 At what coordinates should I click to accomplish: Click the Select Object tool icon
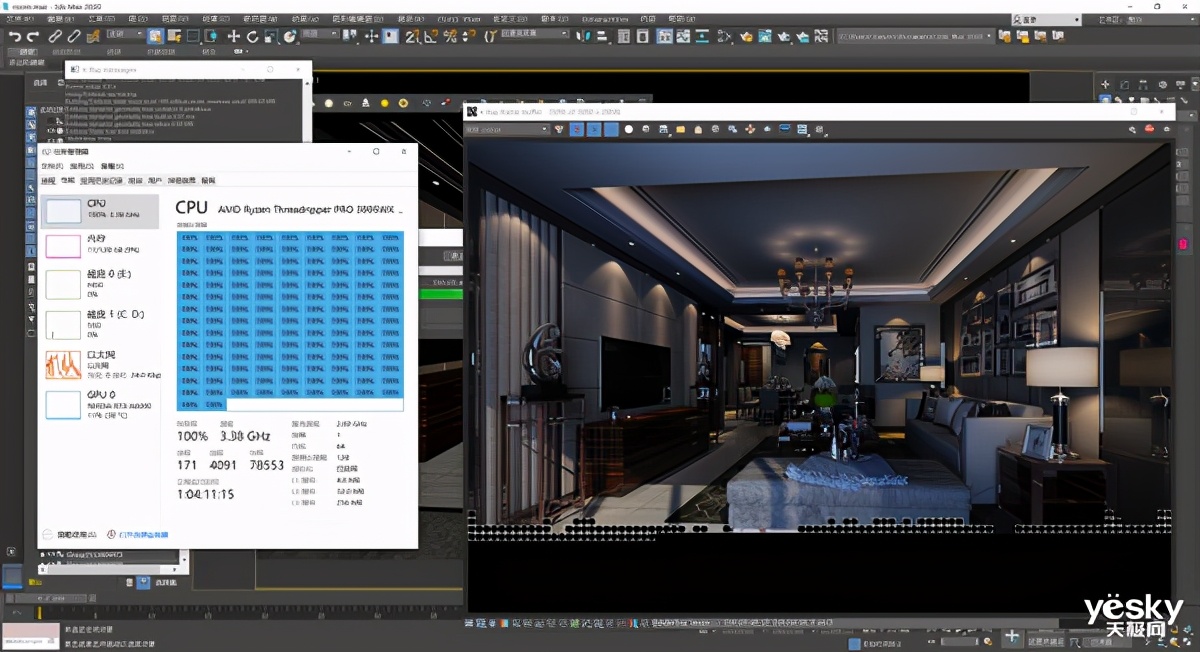click(156, 36)
